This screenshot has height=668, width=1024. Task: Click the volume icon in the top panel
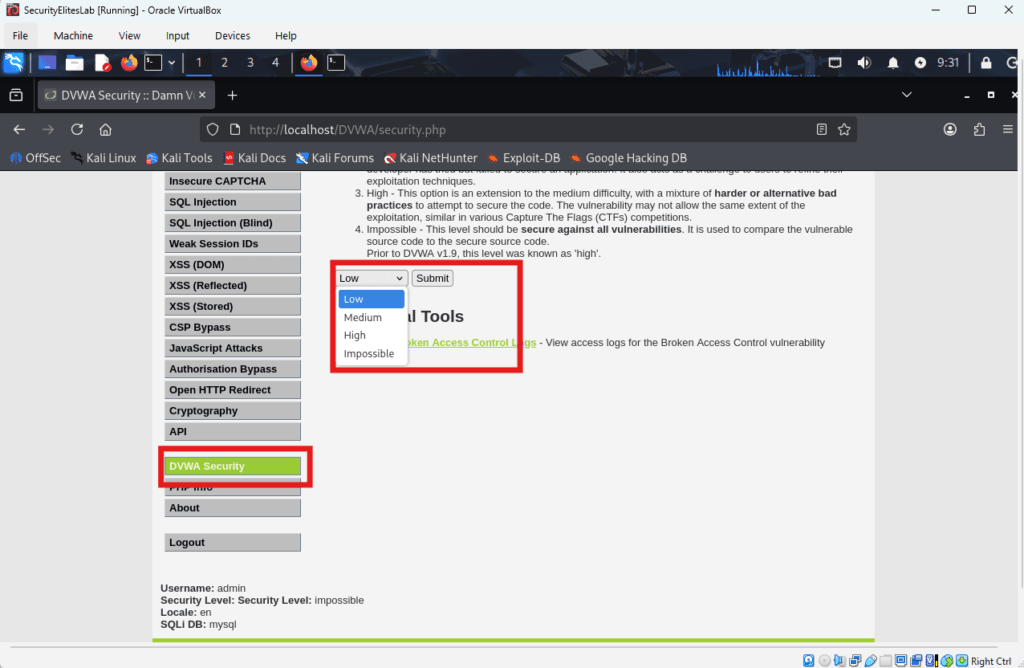pos(865,62)
